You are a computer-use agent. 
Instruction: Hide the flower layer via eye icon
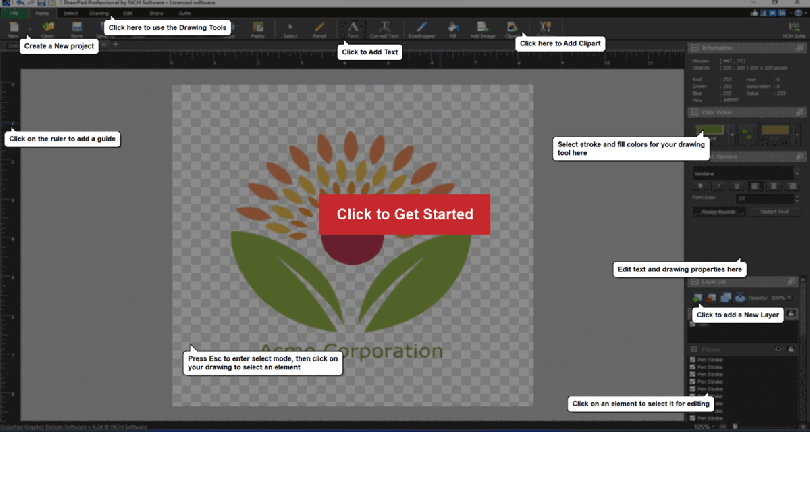tap(778, 349)
